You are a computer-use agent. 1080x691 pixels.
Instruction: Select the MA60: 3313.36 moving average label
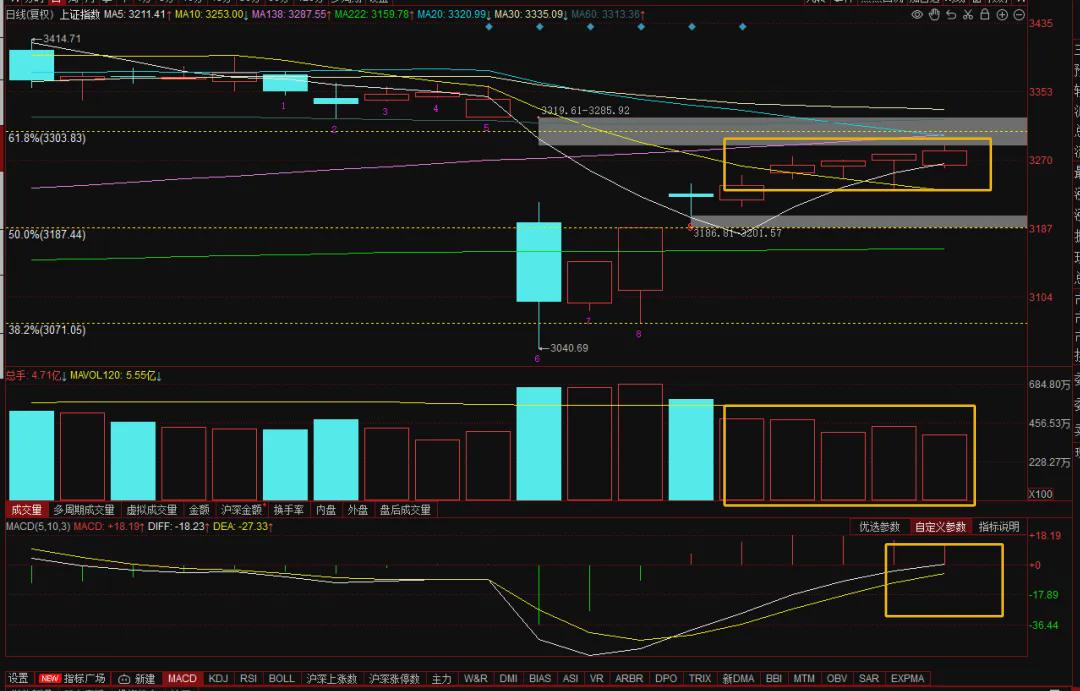pos(609,14)
